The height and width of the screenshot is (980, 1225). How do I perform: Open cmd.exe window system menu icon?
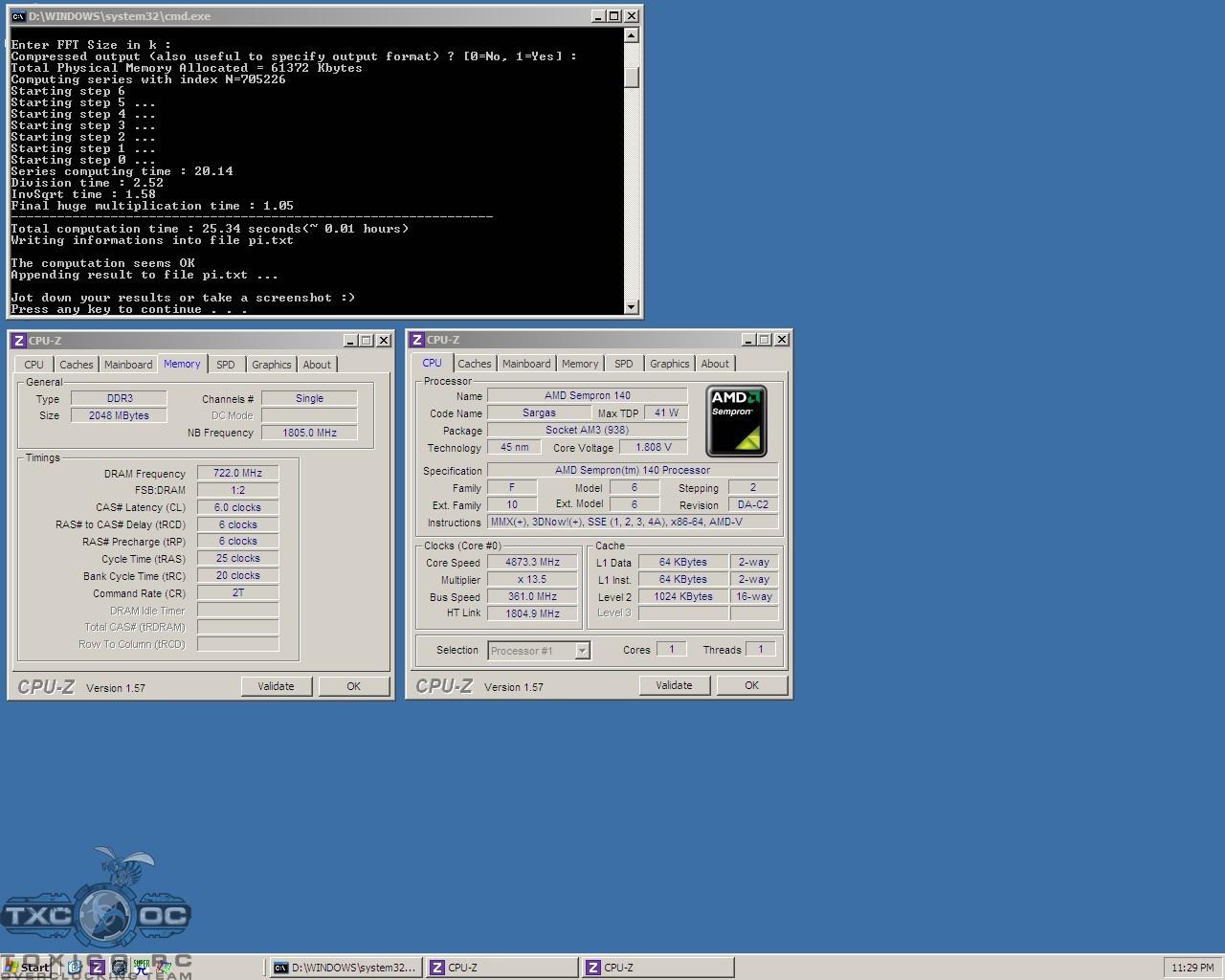[x=17, y=16]
